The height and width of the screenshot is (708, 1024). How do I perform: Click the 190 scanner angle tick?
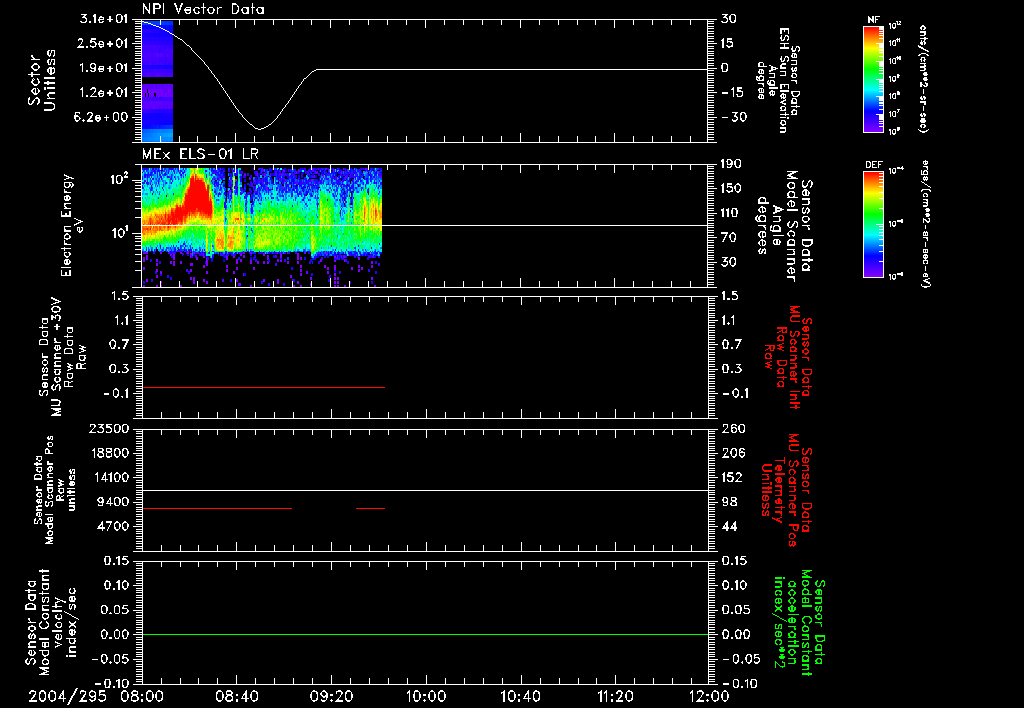click(x=731, y=164)
